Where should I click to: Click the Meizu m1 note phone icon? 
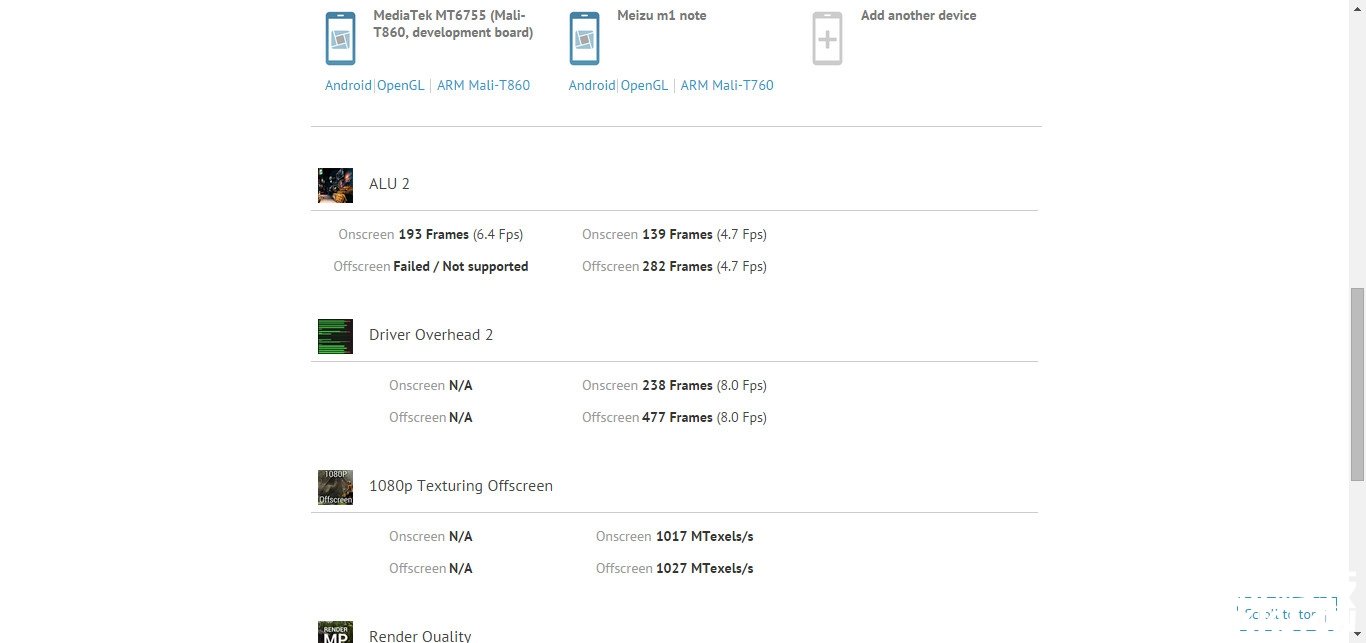pyautogui.click(x=584, y=38)
